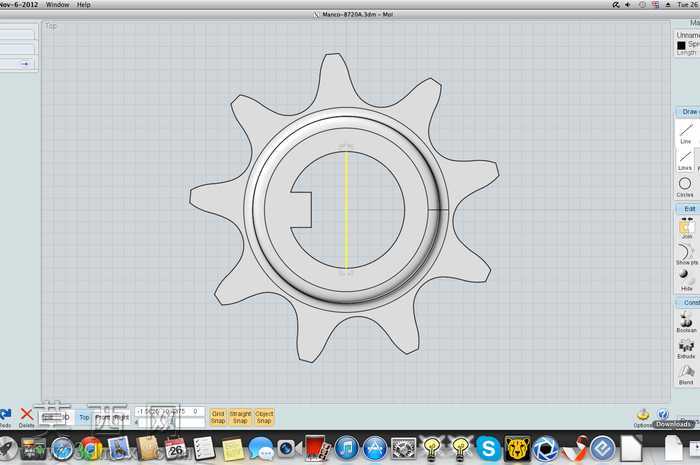700x465 pixels.
Task: Open Google Chrome from the Dock
Action: click(x=91, y=449)
